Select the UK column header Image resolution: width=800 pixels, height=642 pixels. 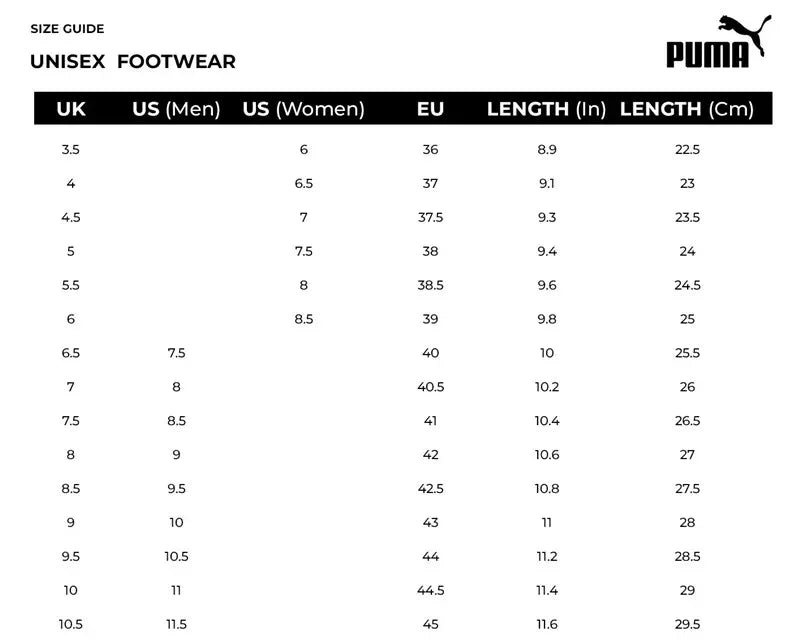[71, 109]
